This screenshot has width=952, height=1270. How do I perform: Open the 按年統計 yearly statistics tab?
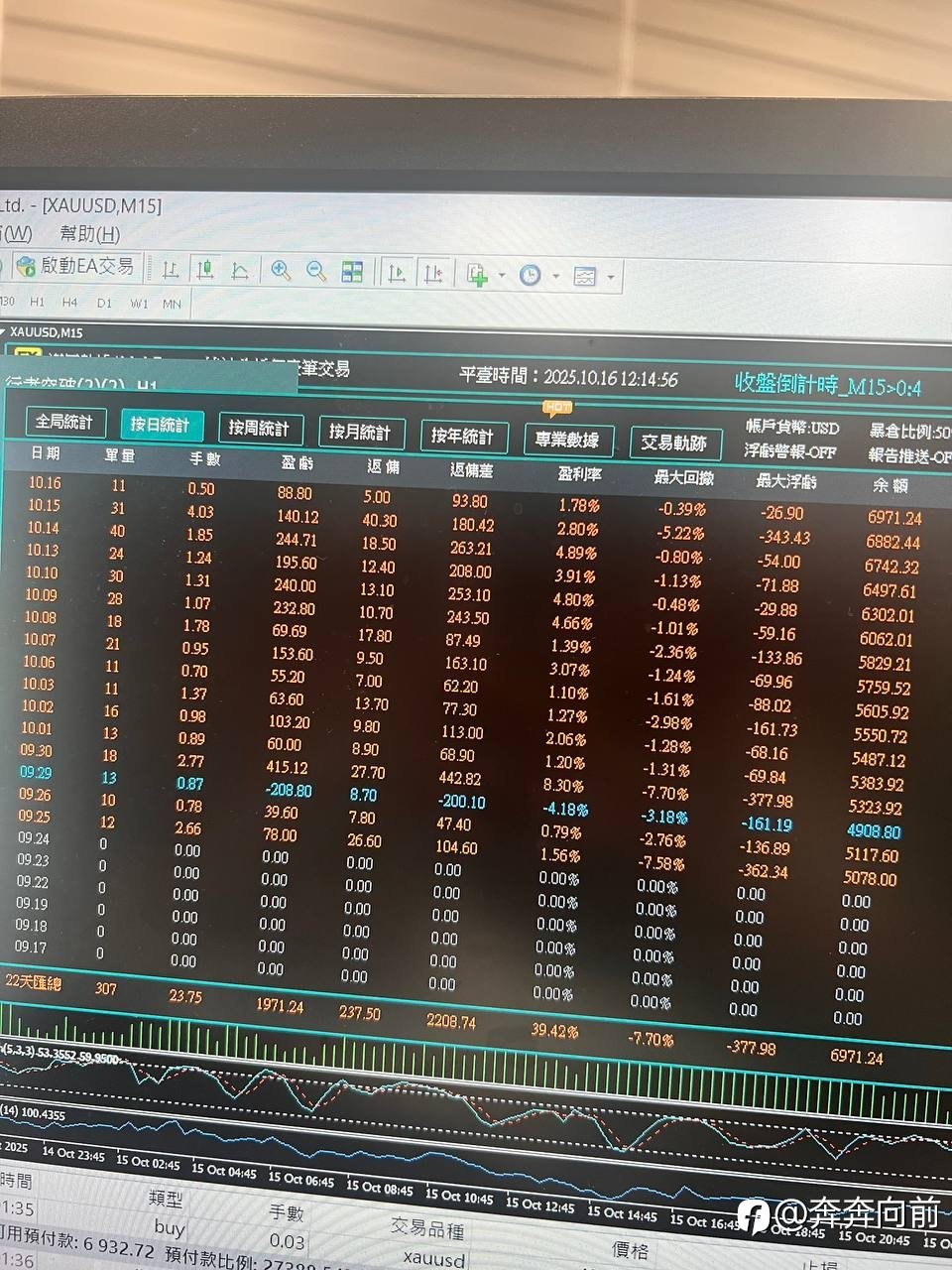463,436
